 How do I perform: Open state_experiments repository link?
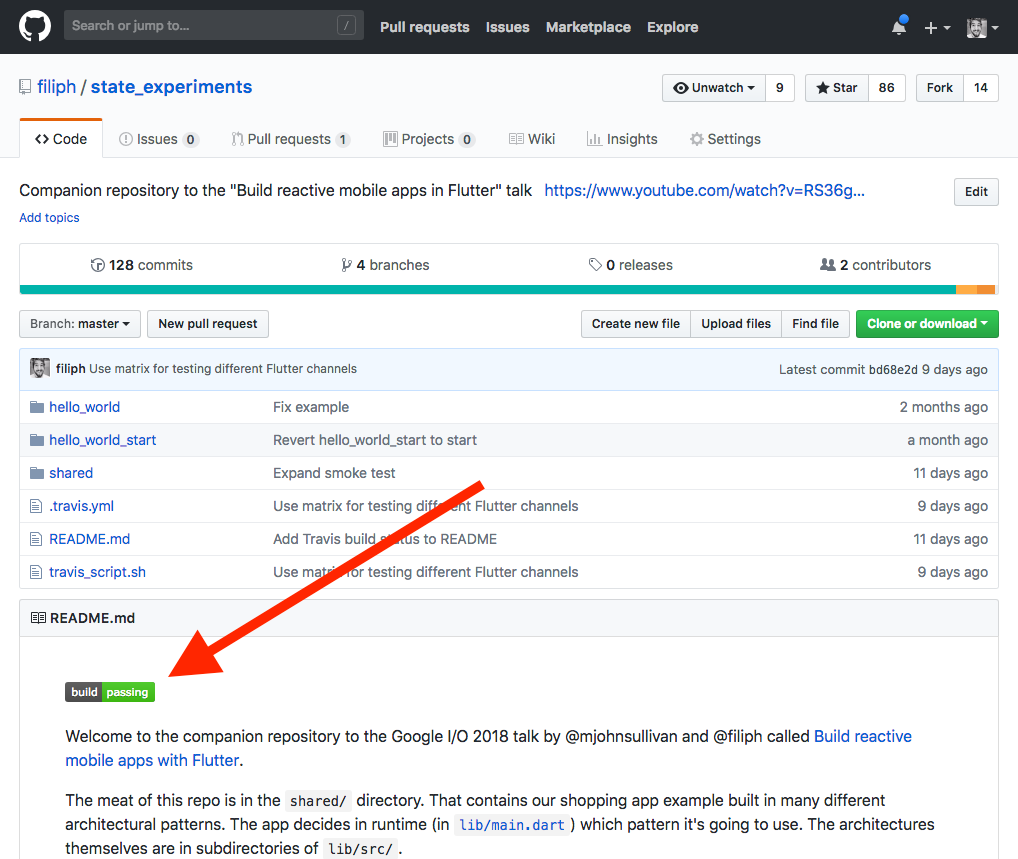pyautogui.click(x=171, y=87)
